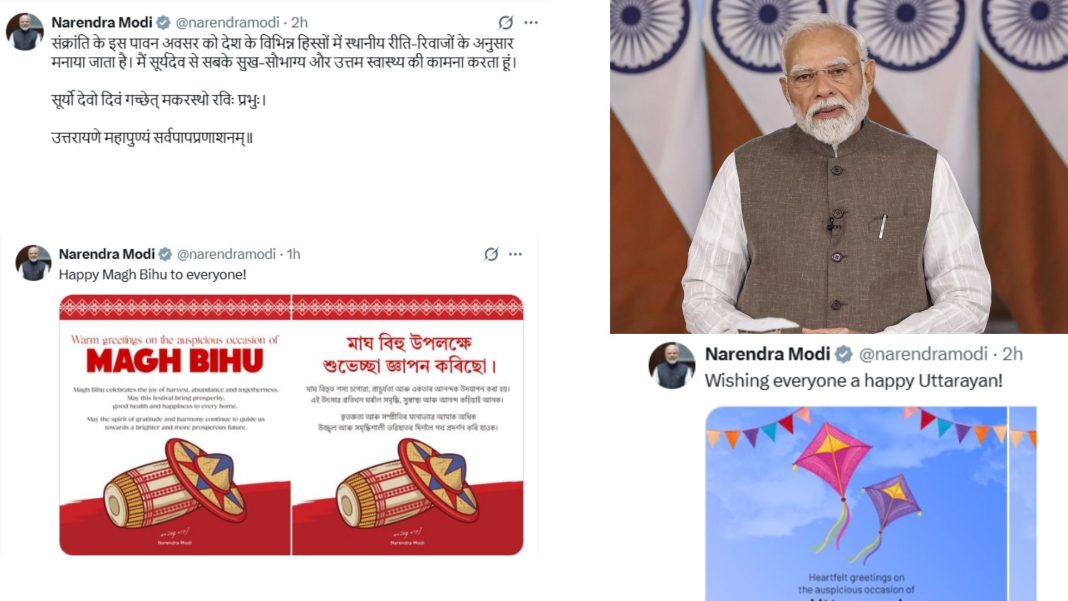Open the three-dot menu on the Magh Bihu tweet
The width and height of the screenshot is (1068, 601).
[x=516, y=254]
